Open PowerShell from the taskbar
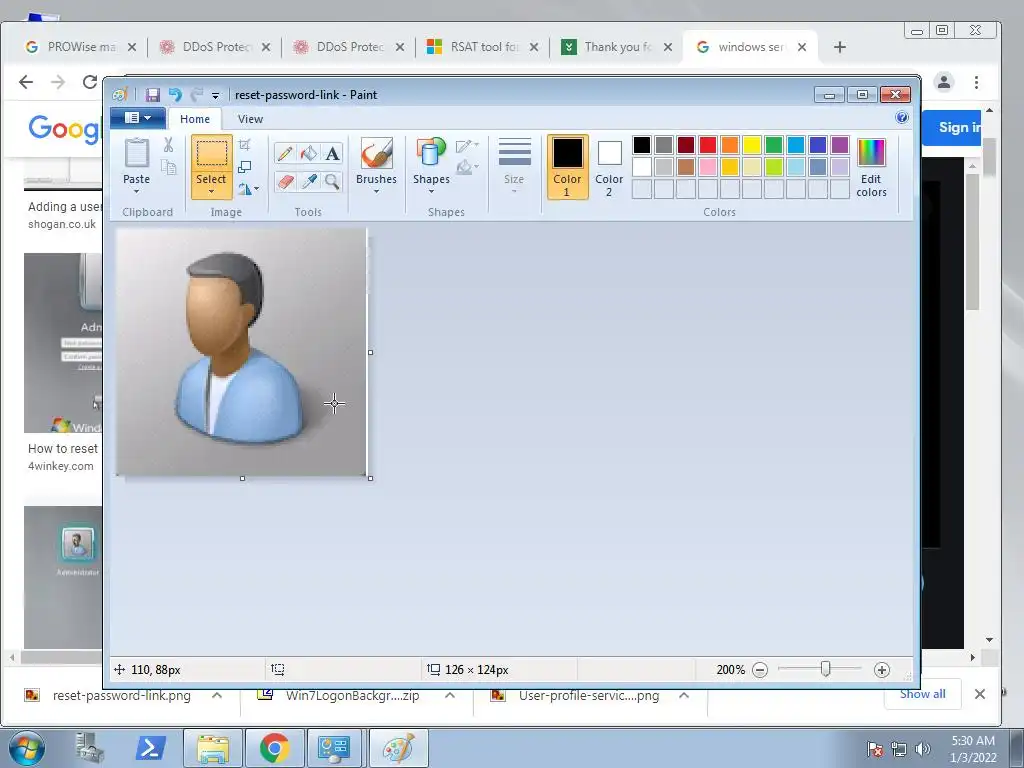This screenshot has height=768, width=1024. click(x=150, y=748)
